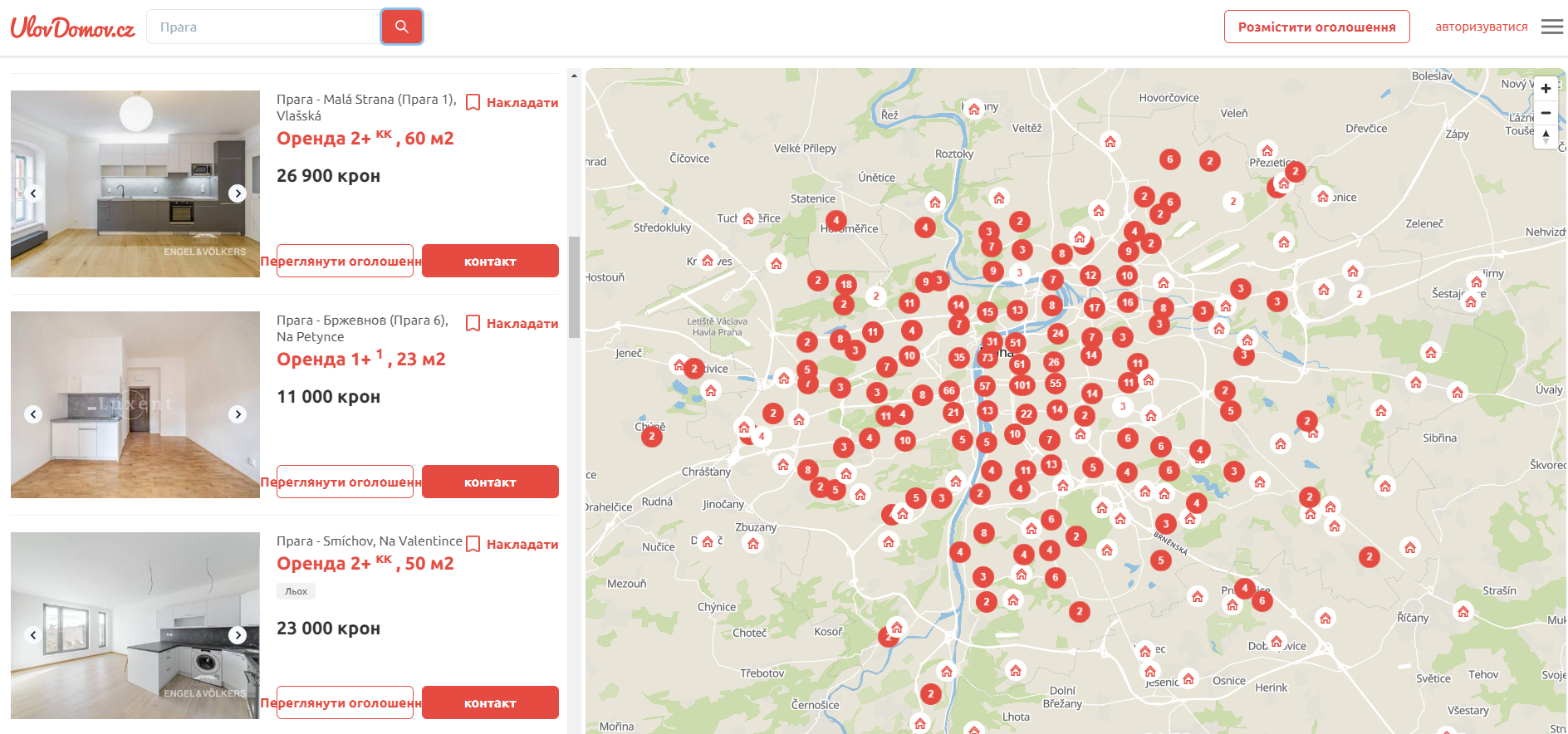The height and width of the screenshot is (734, 1568).
Task: Show previous photo of Na Petynce apartment
Action: coord(33,414)
